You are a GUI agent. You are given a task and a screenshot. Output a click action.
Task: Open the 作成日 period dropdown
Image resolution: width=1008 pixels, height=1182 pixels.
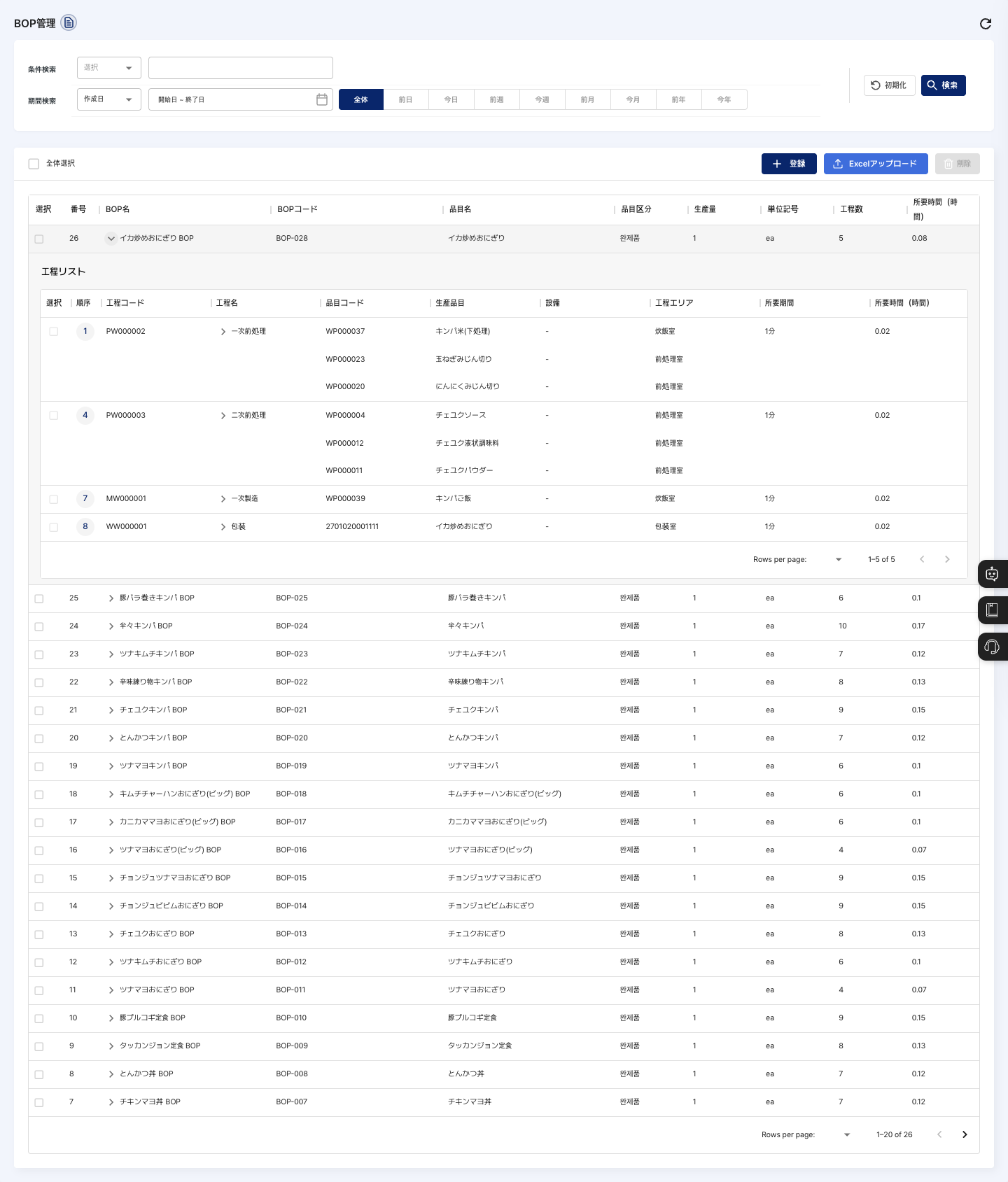109,99
